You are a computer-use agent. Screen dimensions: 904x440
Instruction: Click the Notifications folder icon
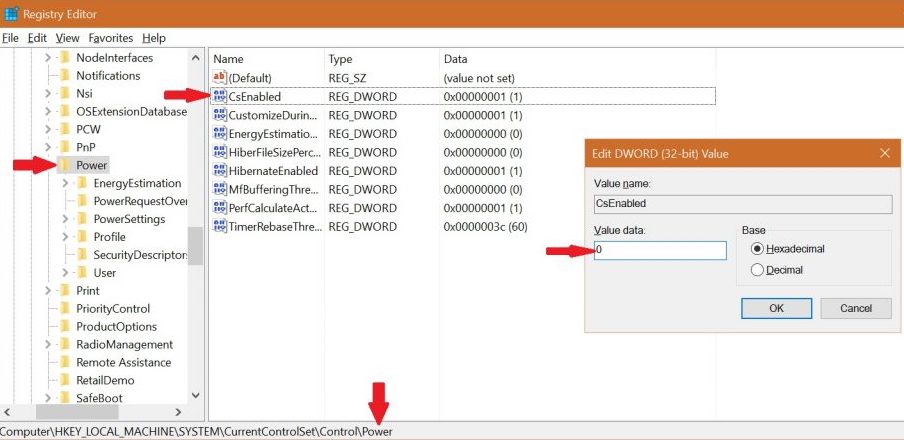pyautogui.click(x=65, y=76)
